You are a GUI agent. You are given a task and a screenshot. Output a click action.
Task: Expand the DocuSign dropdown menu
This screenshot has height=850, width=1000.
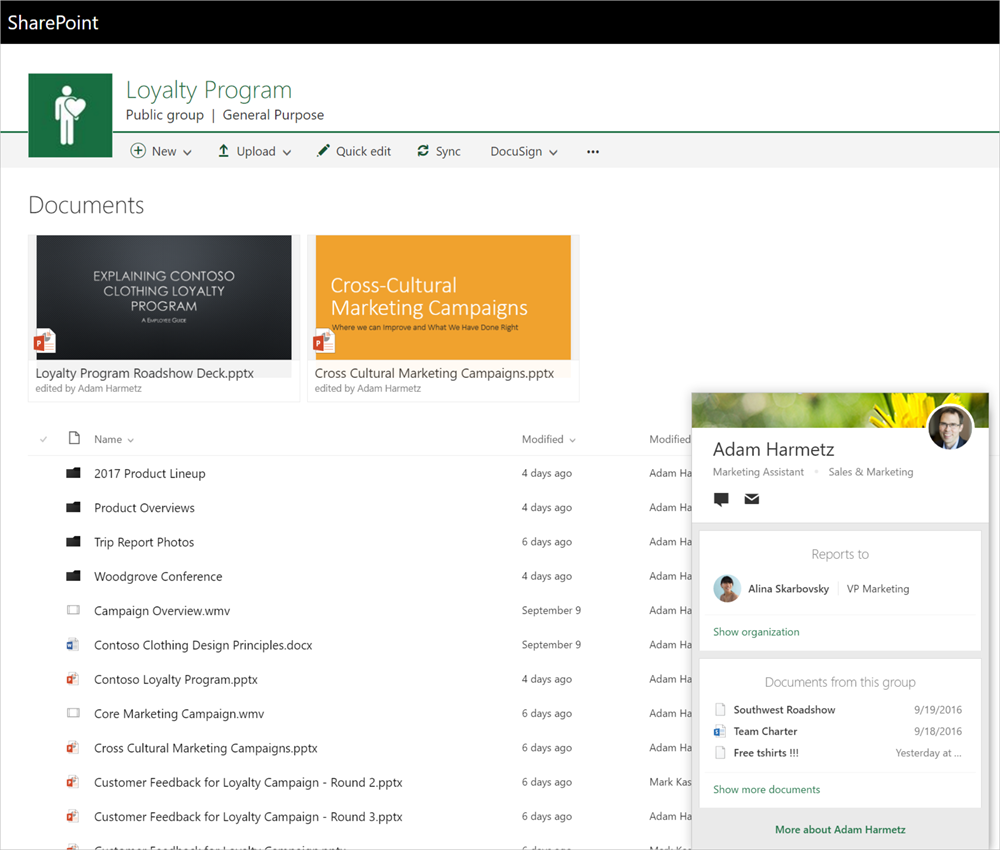(x=524, y=152)
